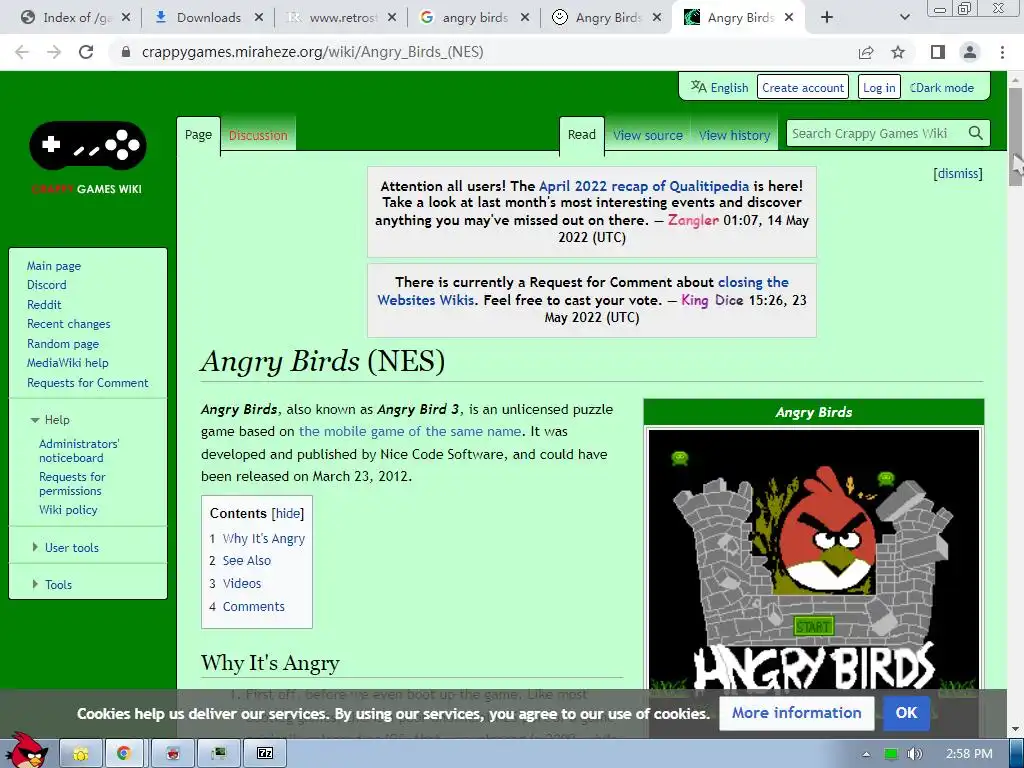Open the side panel icon
This screenshot has width=1024, height=768.
[938, 52]
